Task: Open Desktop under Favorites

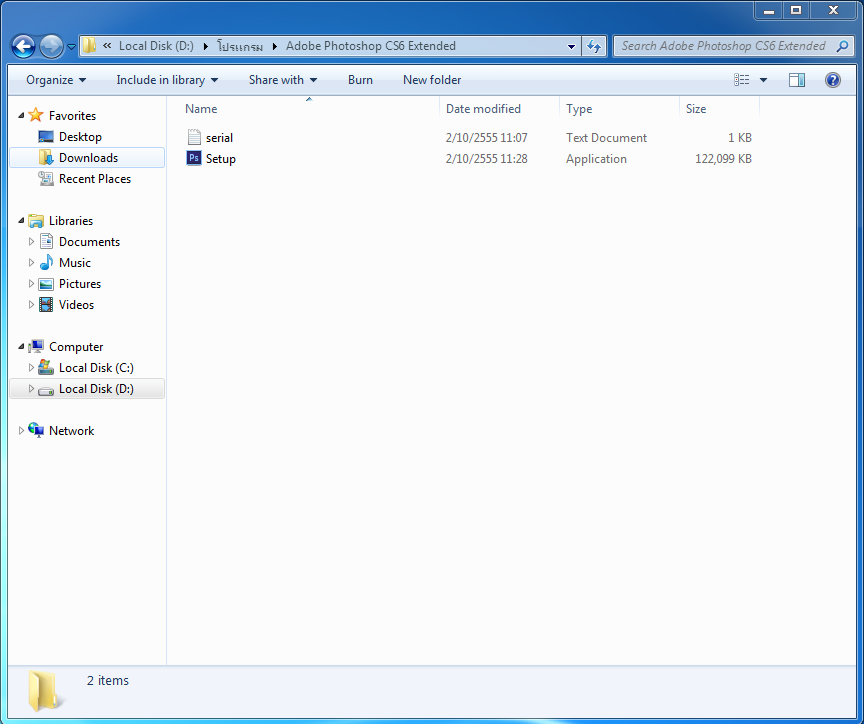Action: 80,137
